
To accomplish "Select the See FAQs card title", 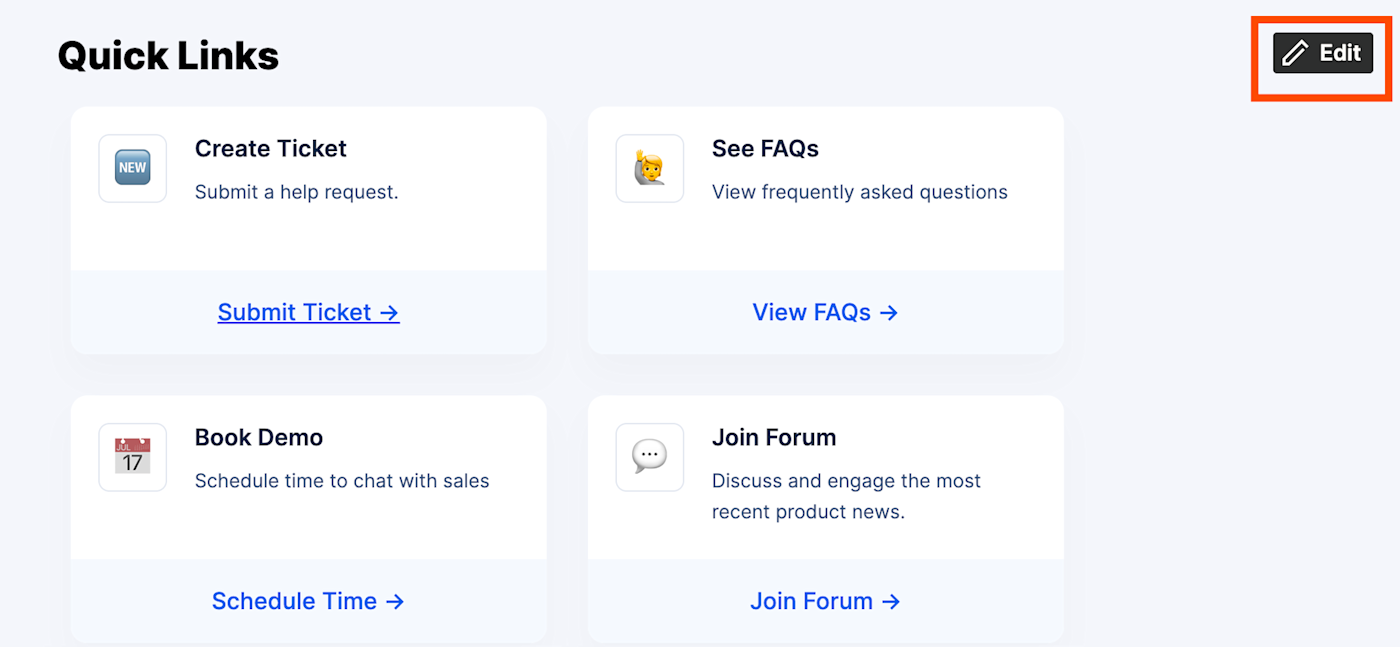I will coord(765,148).
